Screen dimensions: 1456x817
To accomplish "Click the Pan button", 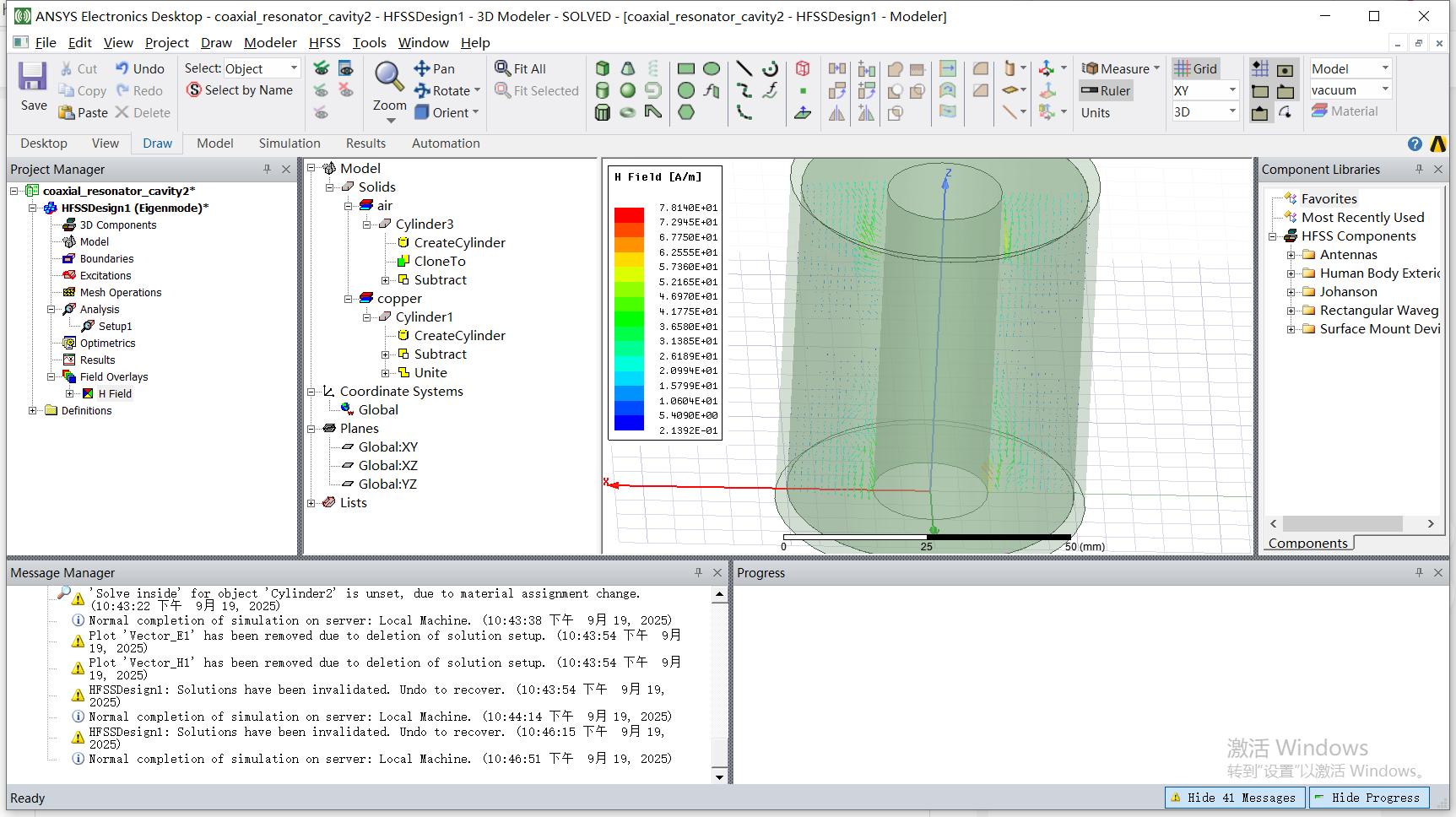I will pyautogui.click(x=435, y=68).
